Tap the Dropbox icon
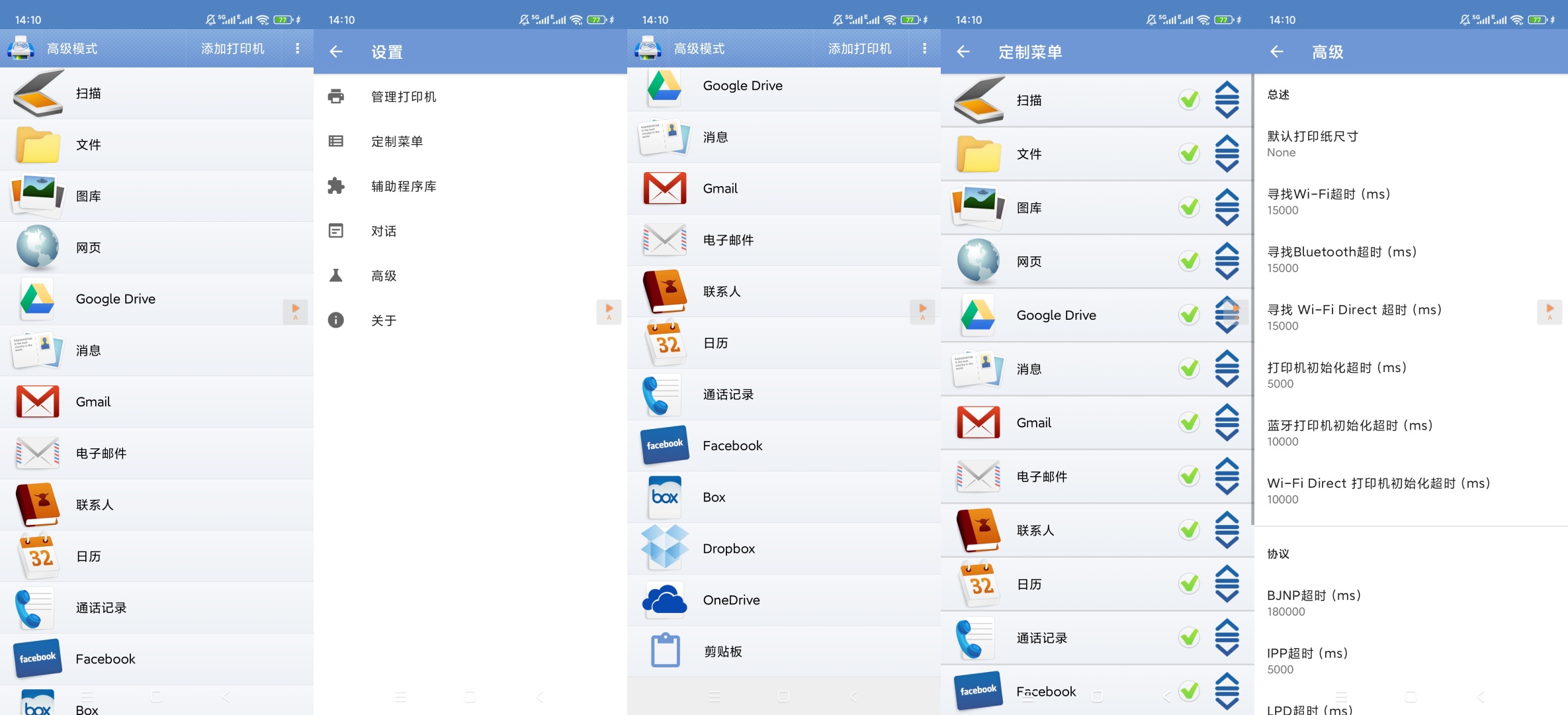The height and width of the screenshot is (715, 1568). pyautogui.click(x=664, y=548)
